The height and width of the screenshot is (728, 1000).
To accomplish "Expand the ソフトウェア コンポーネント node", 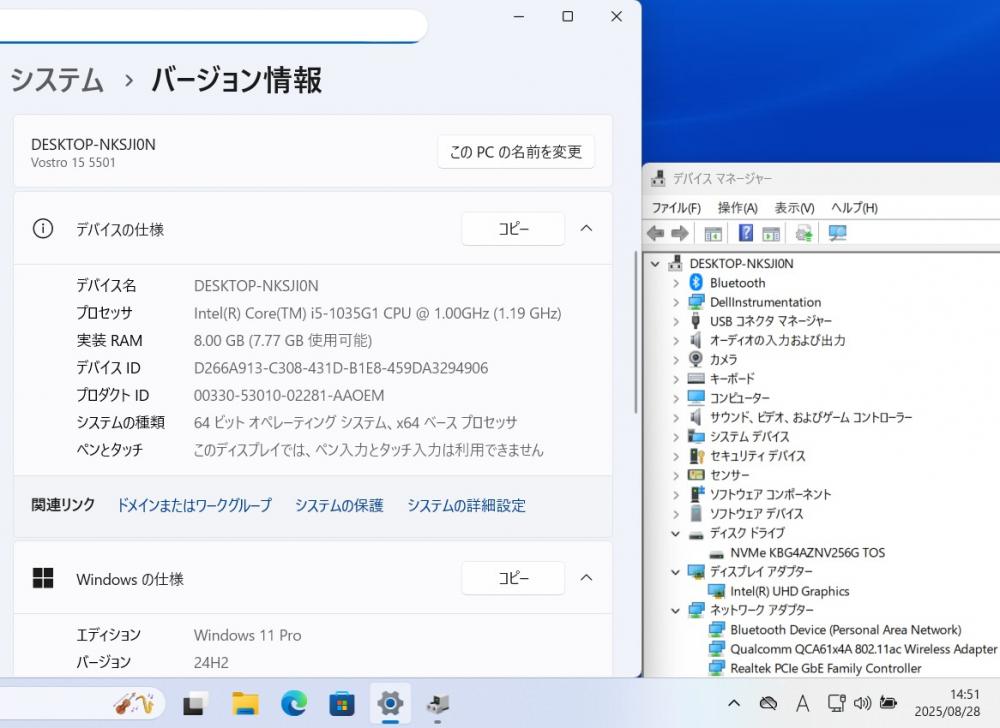I will (676, 495).
